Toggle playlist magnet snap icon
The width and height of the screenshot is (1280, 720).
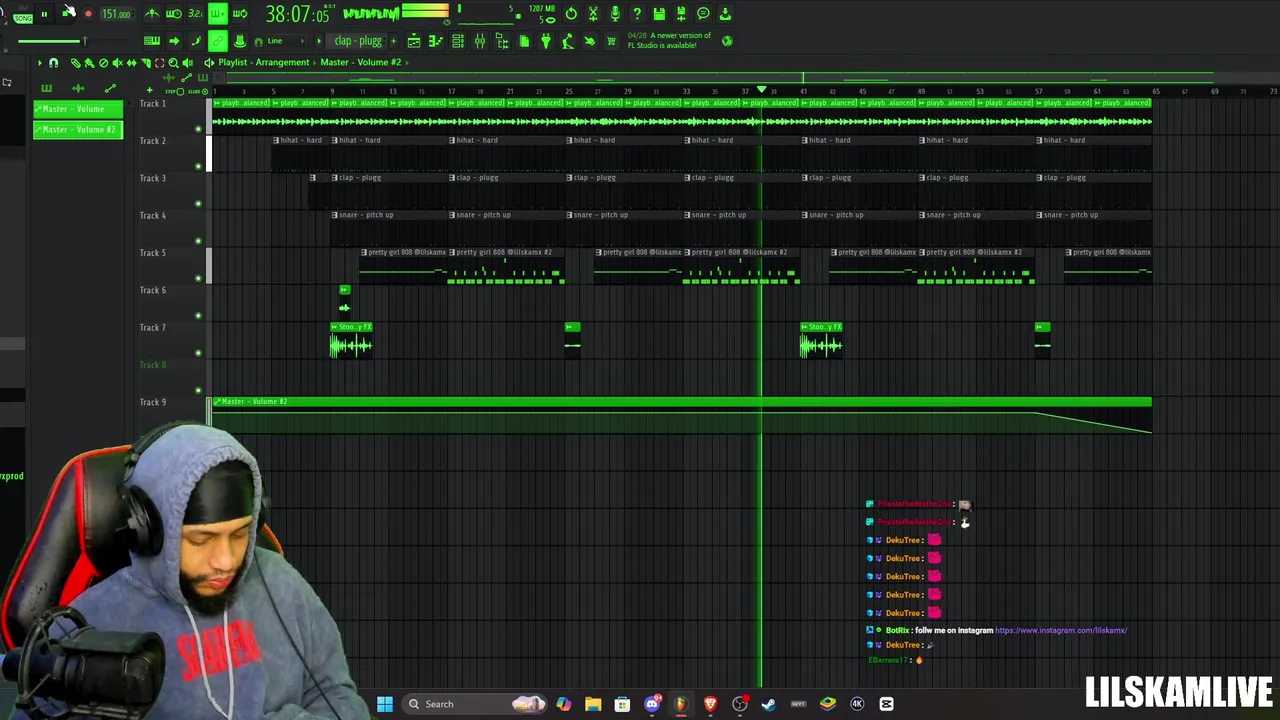coord(54,63)
